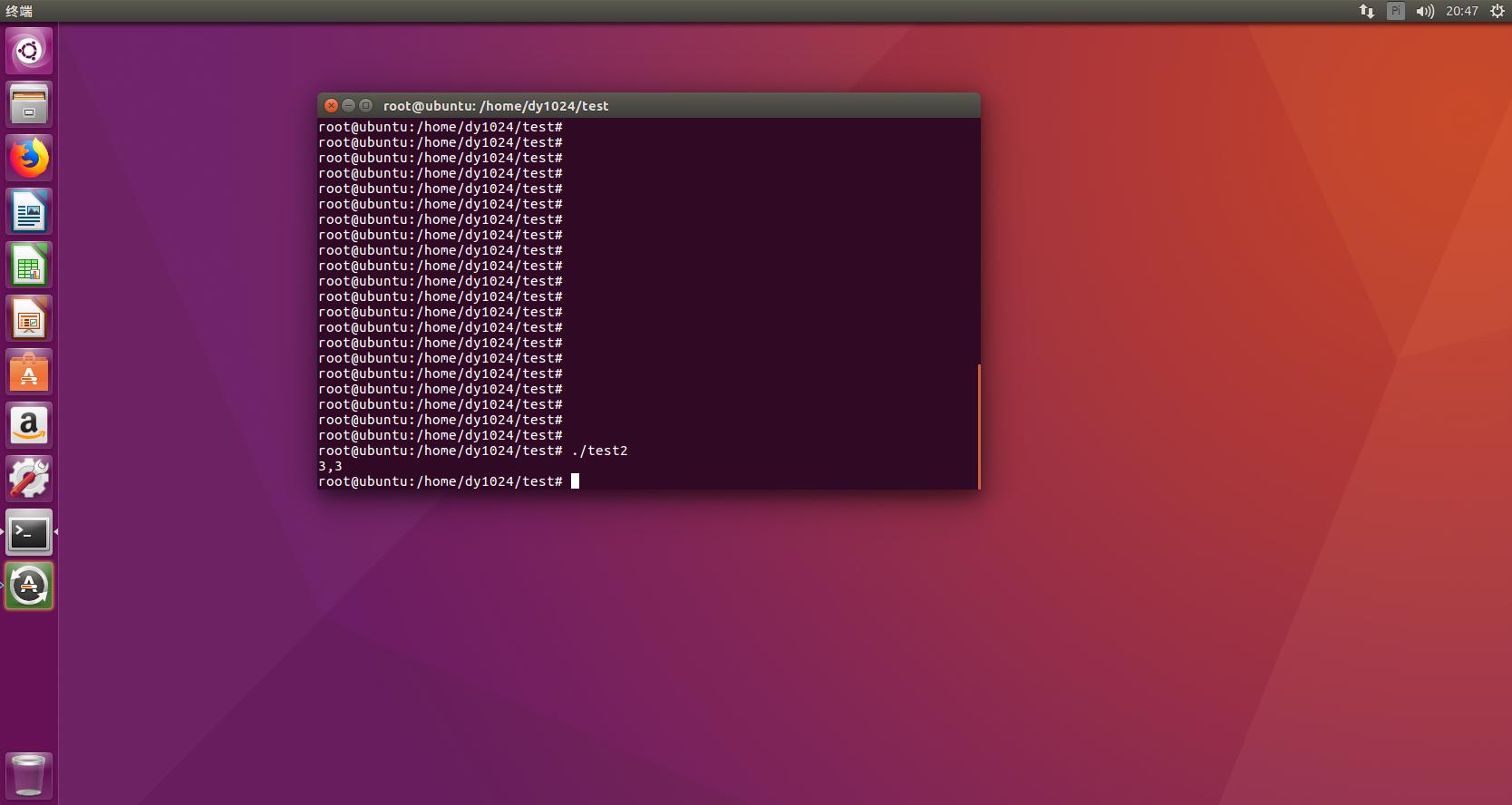Click the 终端 label in top panel
The width and height of the screenshot is (1512, 805).
pyautogui.click(x=19, y=11)
